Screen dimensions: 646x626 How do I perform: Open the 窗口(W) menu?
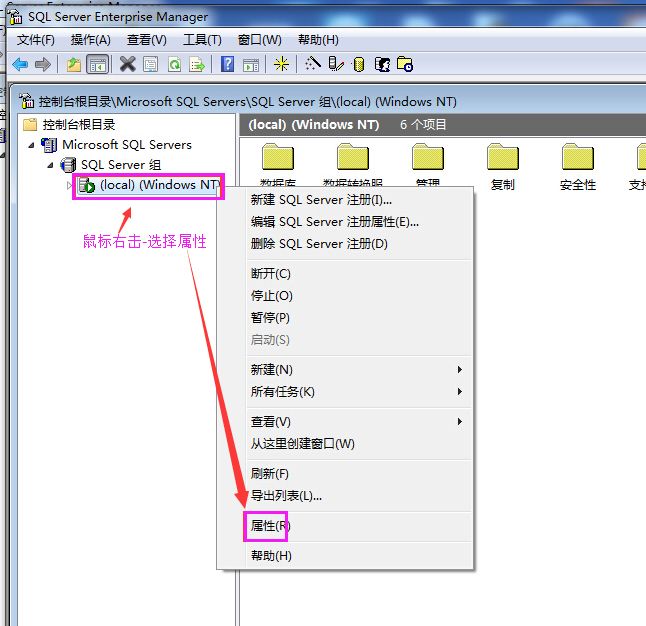(x=260, y=40)
